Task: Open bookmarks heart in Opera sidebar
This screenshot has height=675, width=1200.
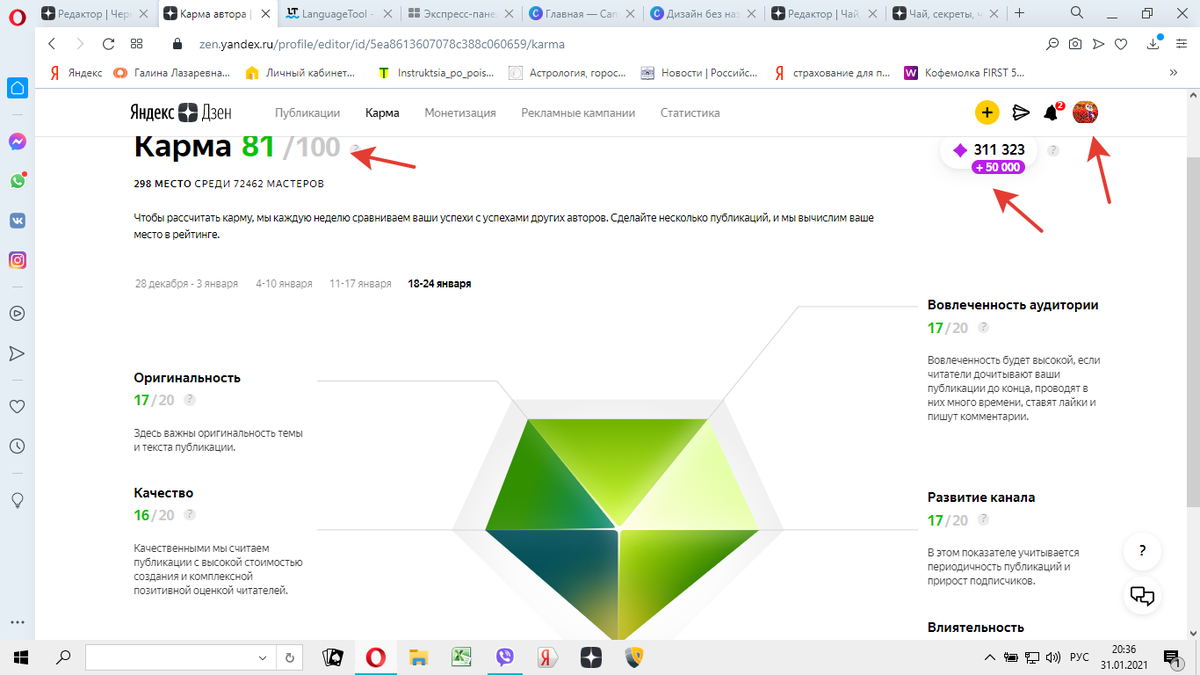Action: (x=17, y=406)
